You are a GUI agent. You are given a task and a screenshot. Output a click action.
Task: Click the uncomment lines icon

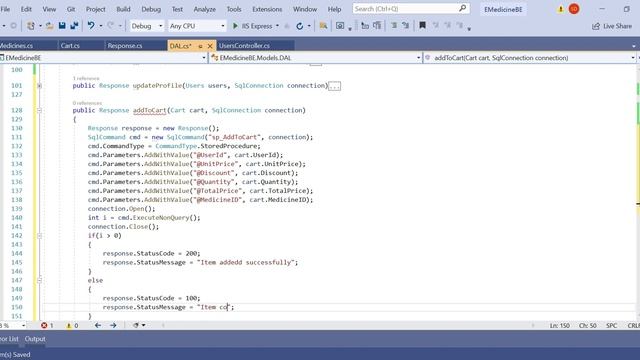click(x=406, y=26)
